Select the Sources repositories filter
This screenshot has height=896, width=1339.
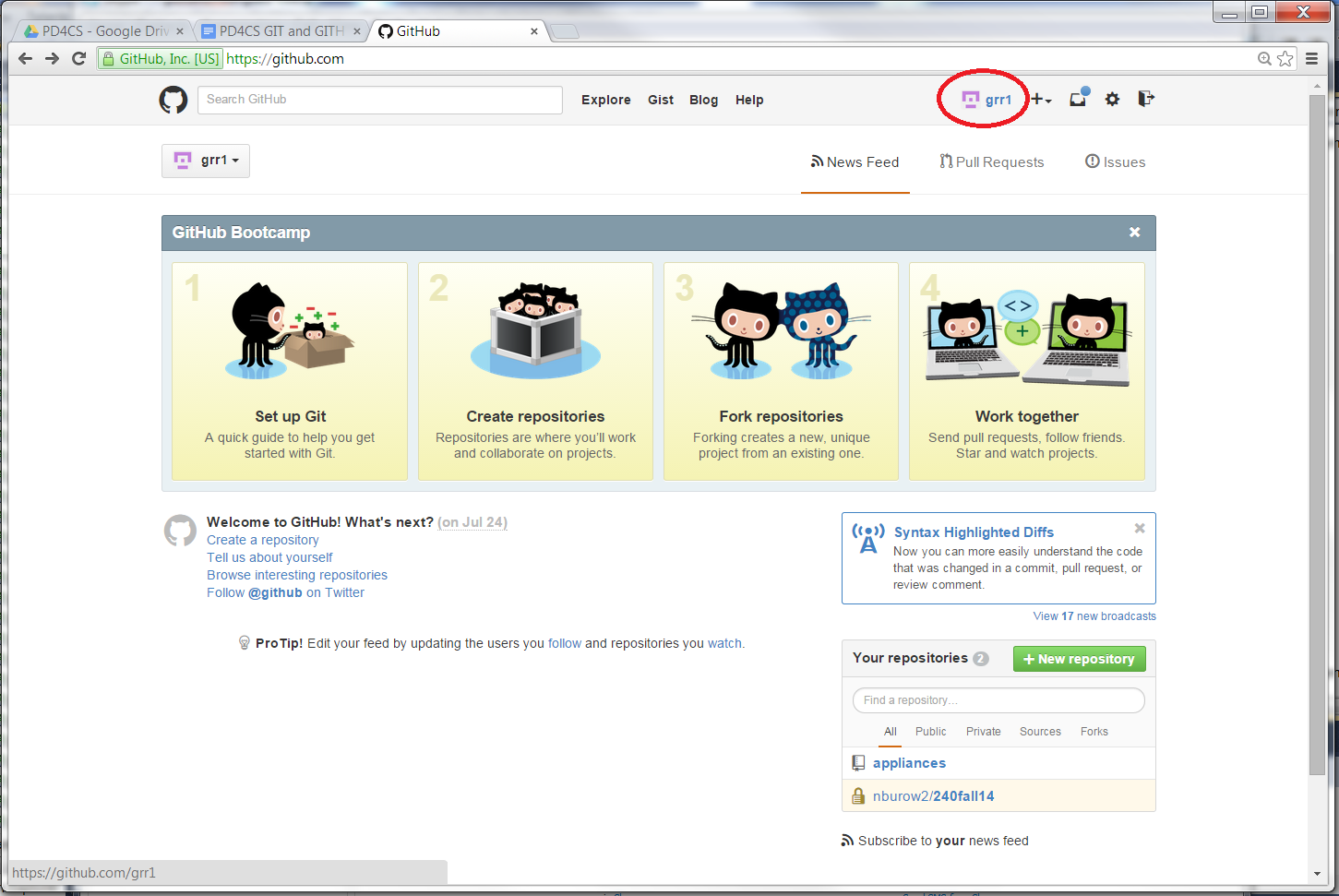coord(1040,732)
